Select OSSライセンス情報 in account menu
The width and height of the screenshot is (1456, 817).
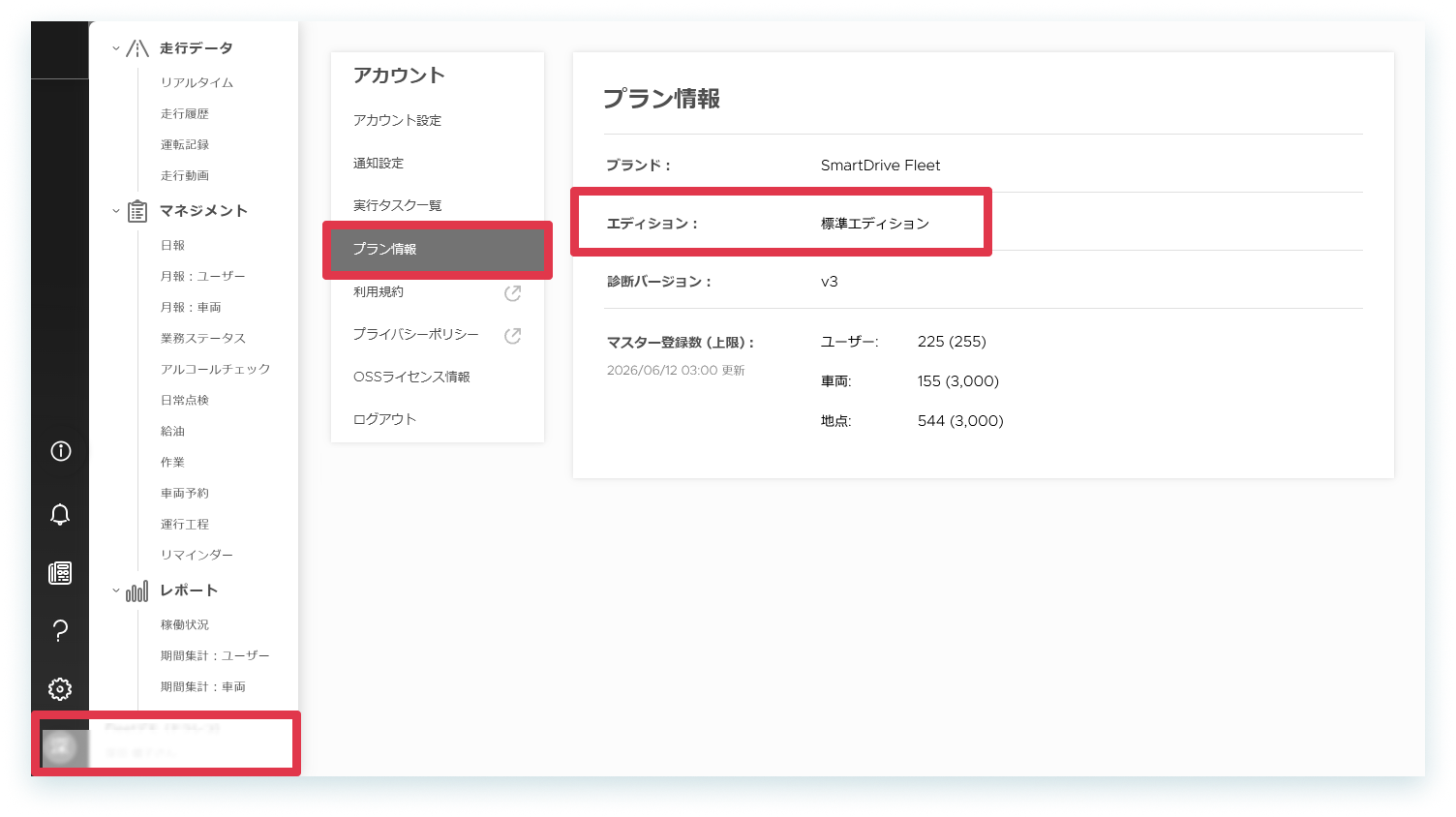pos(411,378)
